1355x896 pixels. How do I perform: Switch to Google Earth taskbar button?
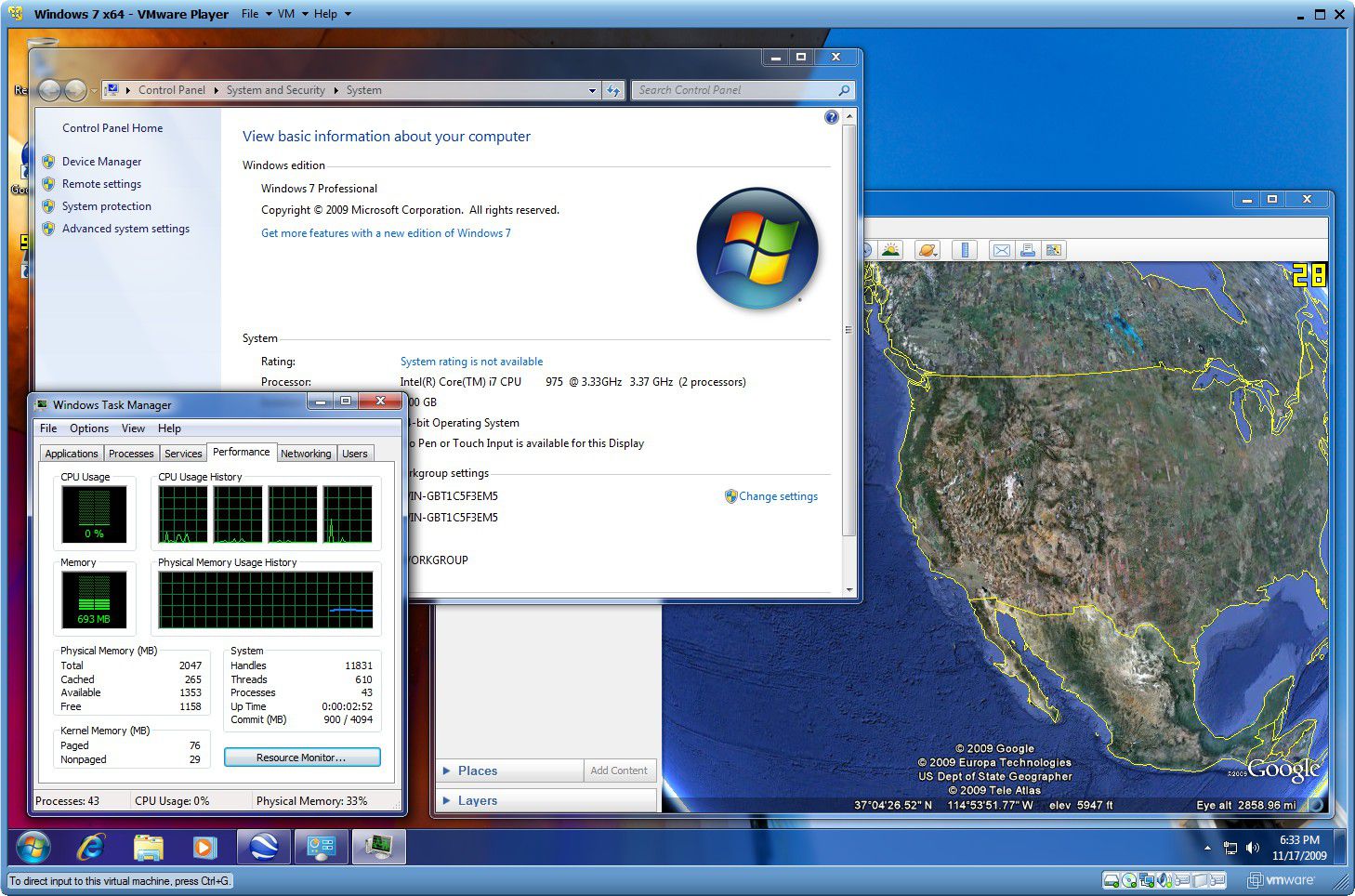click(x=264, y=848)
